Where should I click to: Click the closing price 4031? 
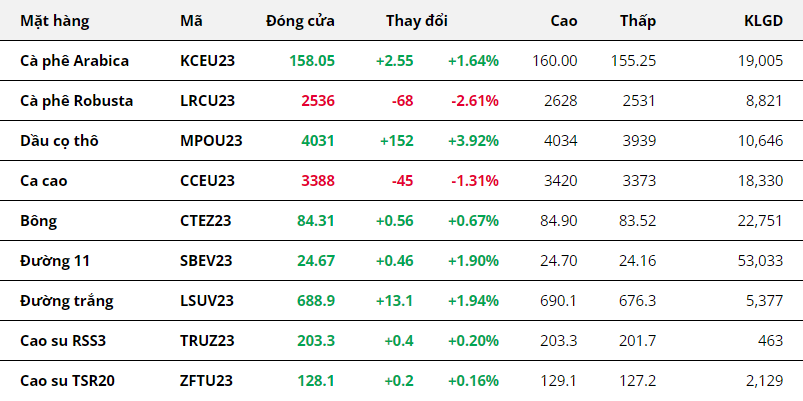tap(318, 140)
